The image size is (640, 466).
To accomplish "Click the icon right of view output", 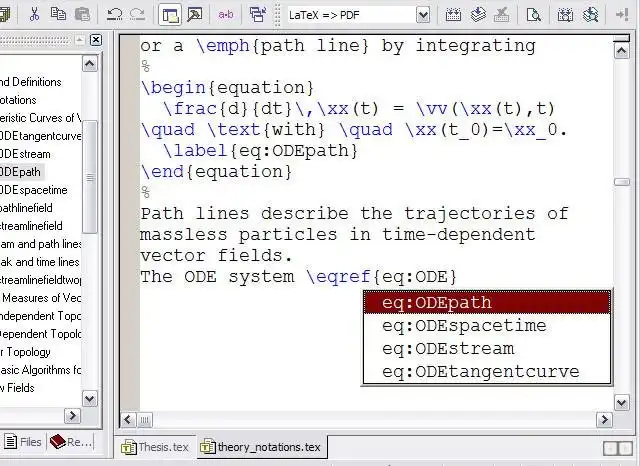I will [x=565, y=15].
